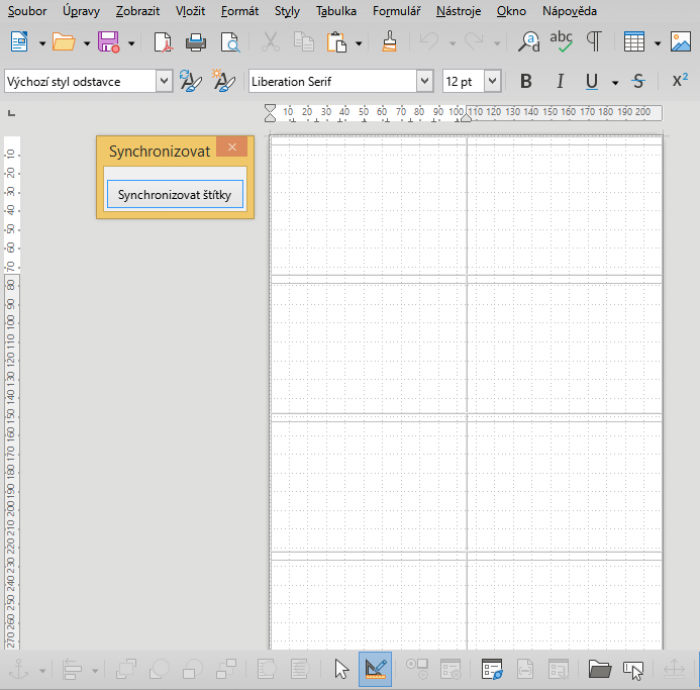This screenshot has height=690, width=700.
Task: Redo the last undone action
Action: 474,42
